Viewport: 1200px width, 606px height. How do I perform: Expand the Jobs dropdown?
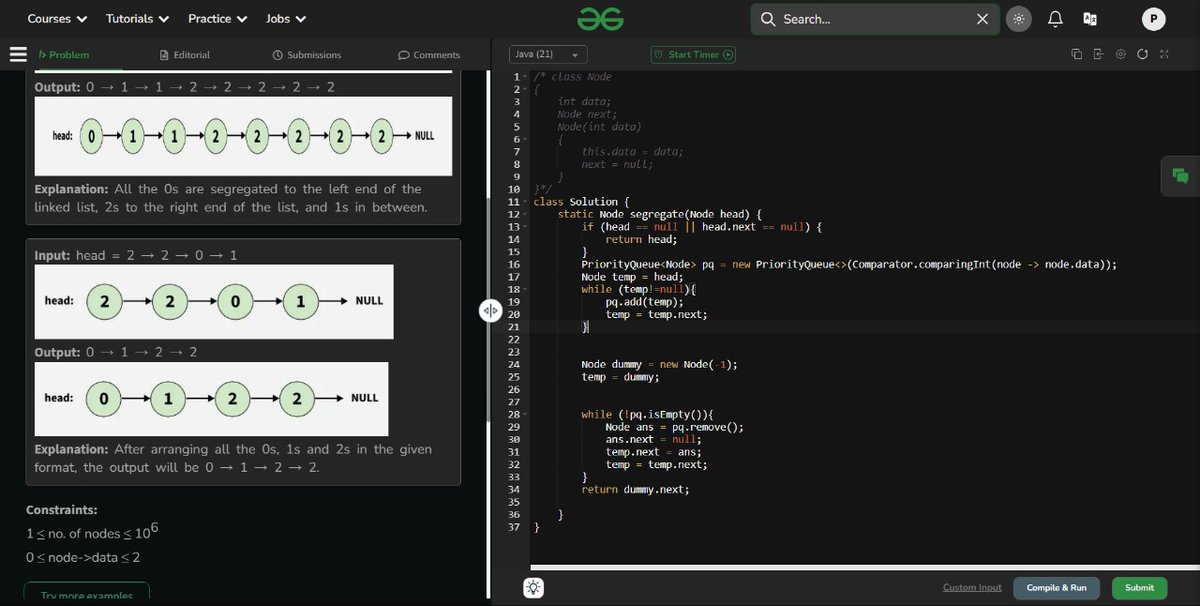286,19
